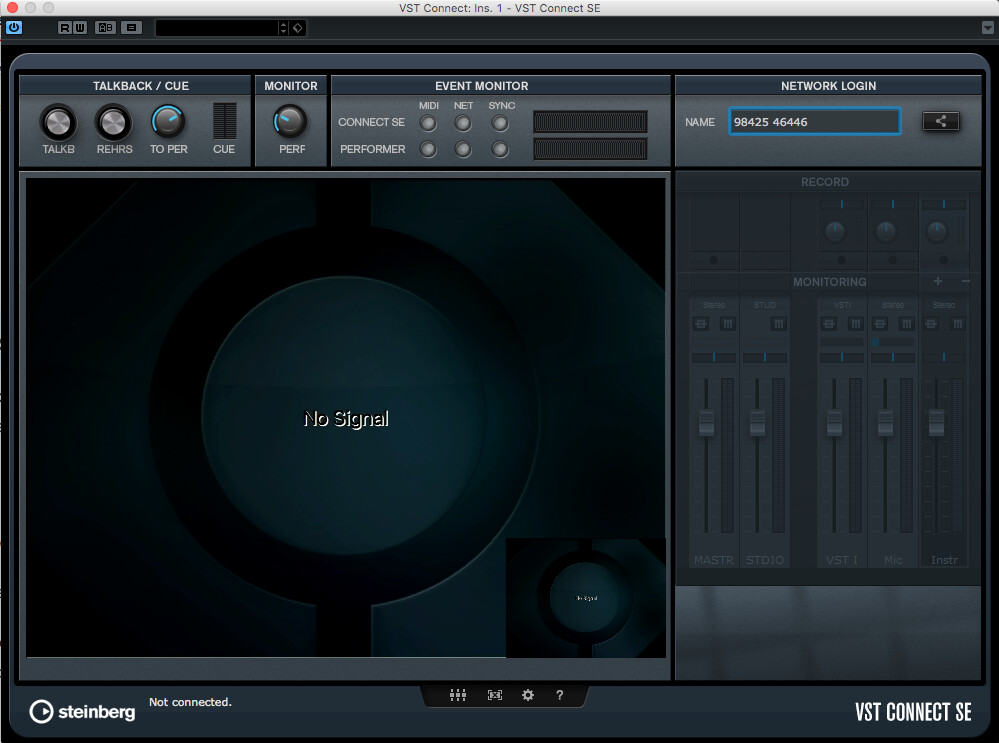Click the RECORD section header
This screenshot has height=743, width=999.
[x=824, y=182]
